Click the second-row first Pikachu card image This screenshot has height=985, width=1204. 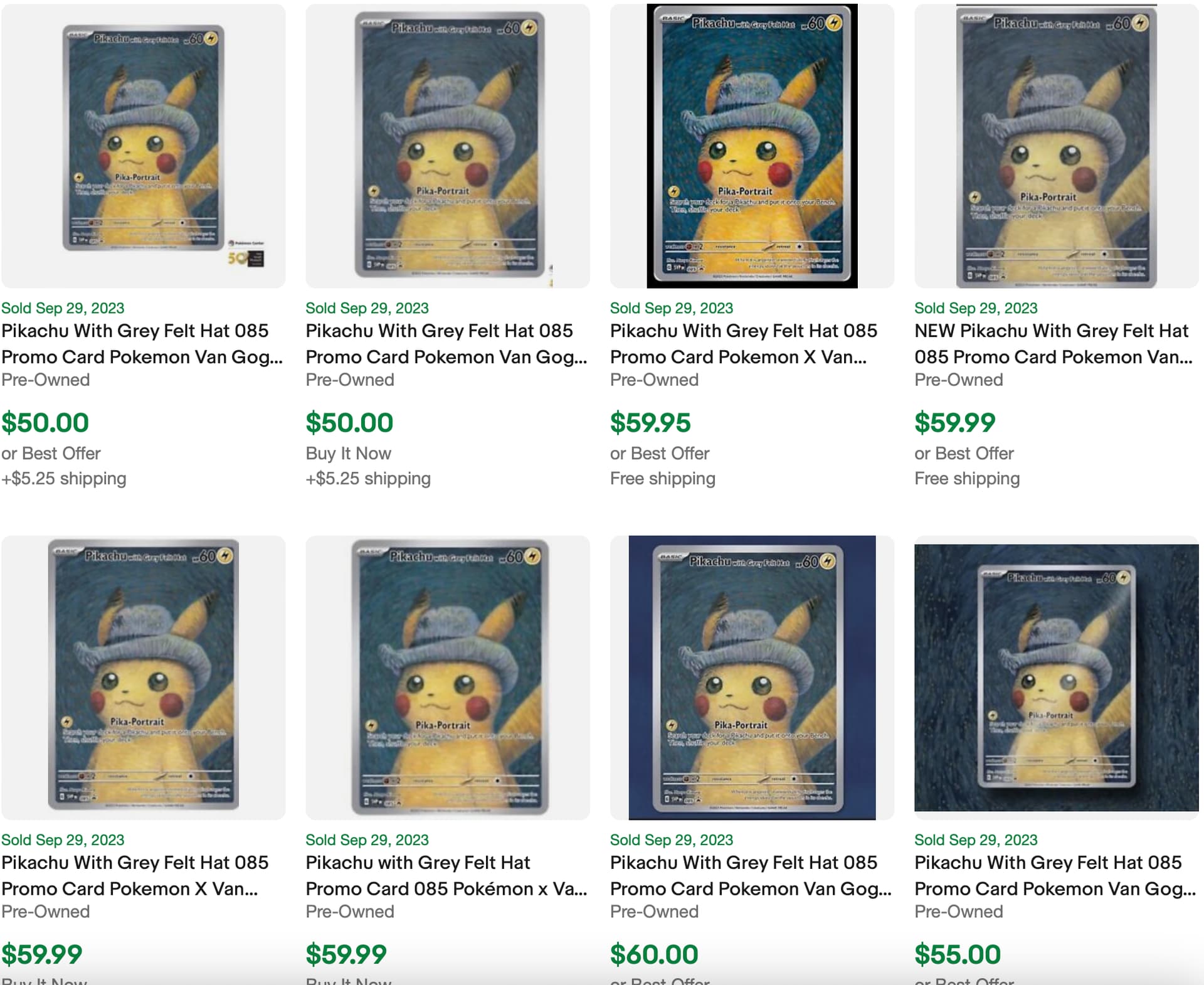click(x=143, y=678)
